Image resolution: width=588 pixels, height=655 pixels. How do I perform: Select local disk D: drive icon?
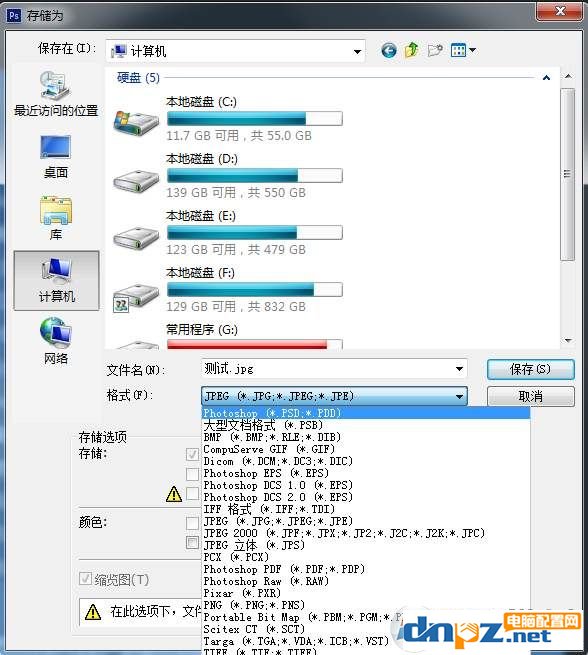[136, 180]
